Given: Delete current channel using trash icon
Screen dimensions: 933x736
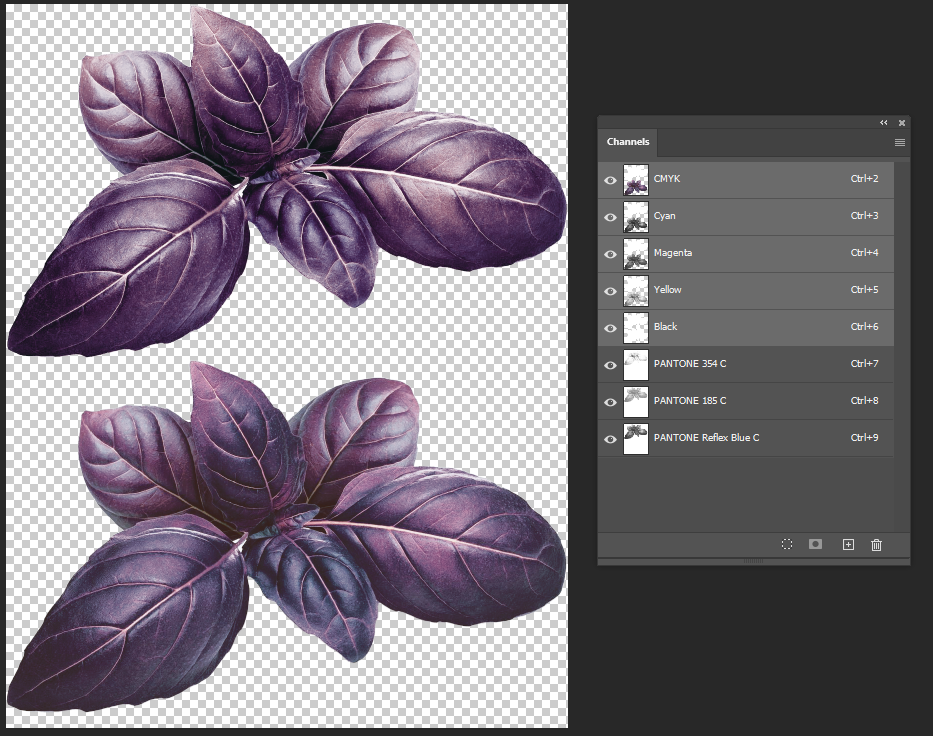Looking at the screenshot, I should (877, 544).
